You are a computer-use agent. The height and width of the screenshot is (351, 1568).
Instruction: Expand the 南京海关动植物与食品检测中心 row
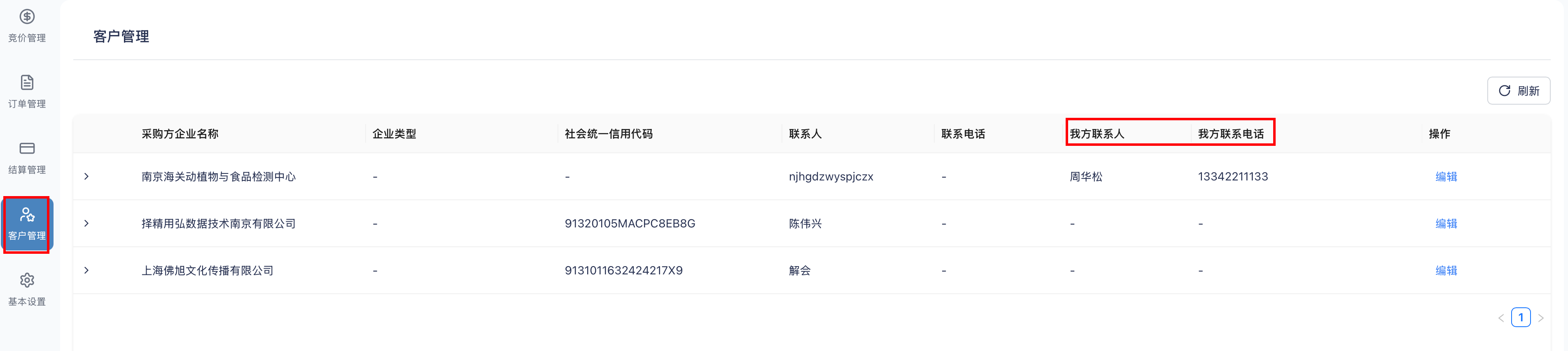tap(86, 177)
